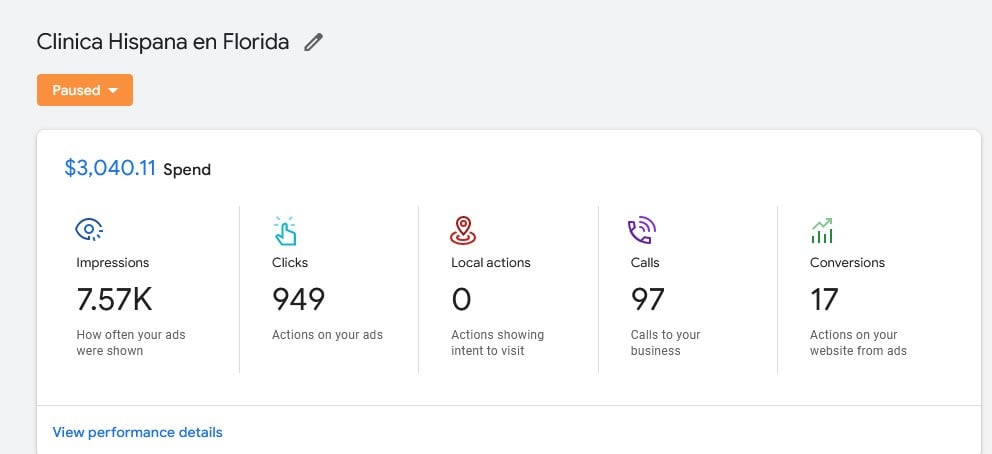The width and height of the screenshot is (992, 454).
Task: Click the 17 conversions value
Action: pyautogui.click(x=824, y=299)
